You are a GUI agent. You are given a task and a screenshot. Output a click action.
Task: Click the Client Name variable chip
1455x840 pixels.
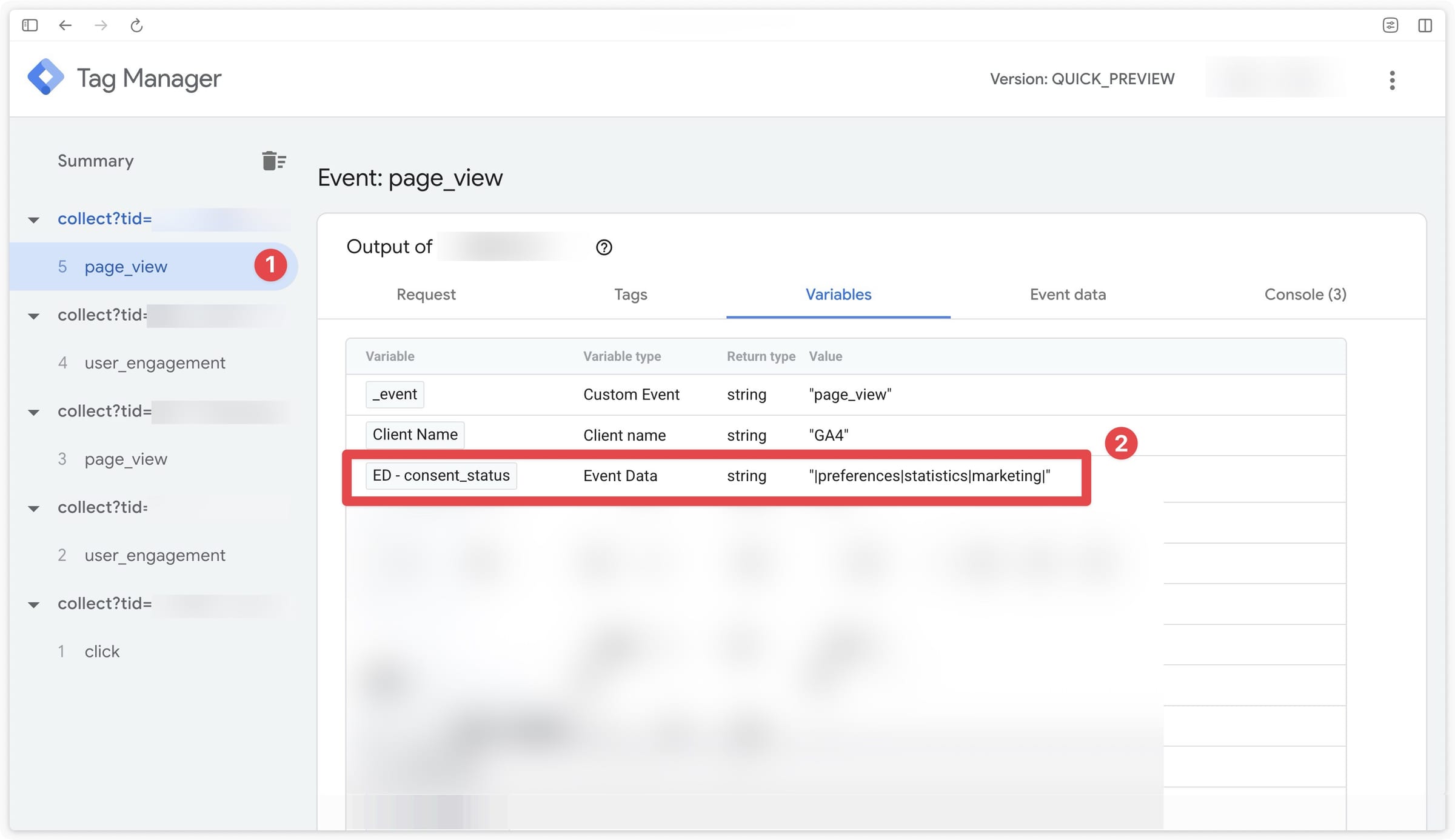[x=415, y=435]
